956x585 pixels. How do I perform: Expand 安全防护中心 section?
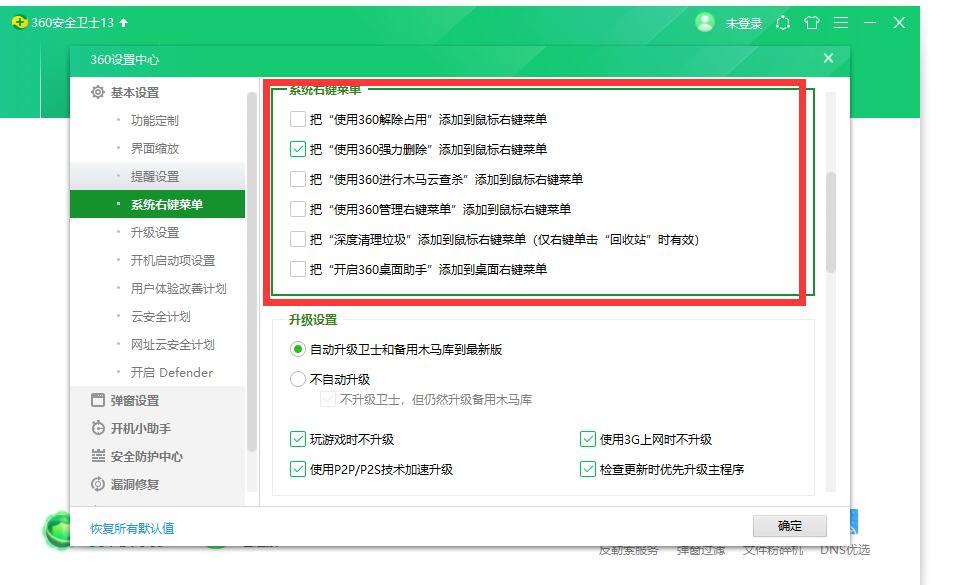[157, 456]
